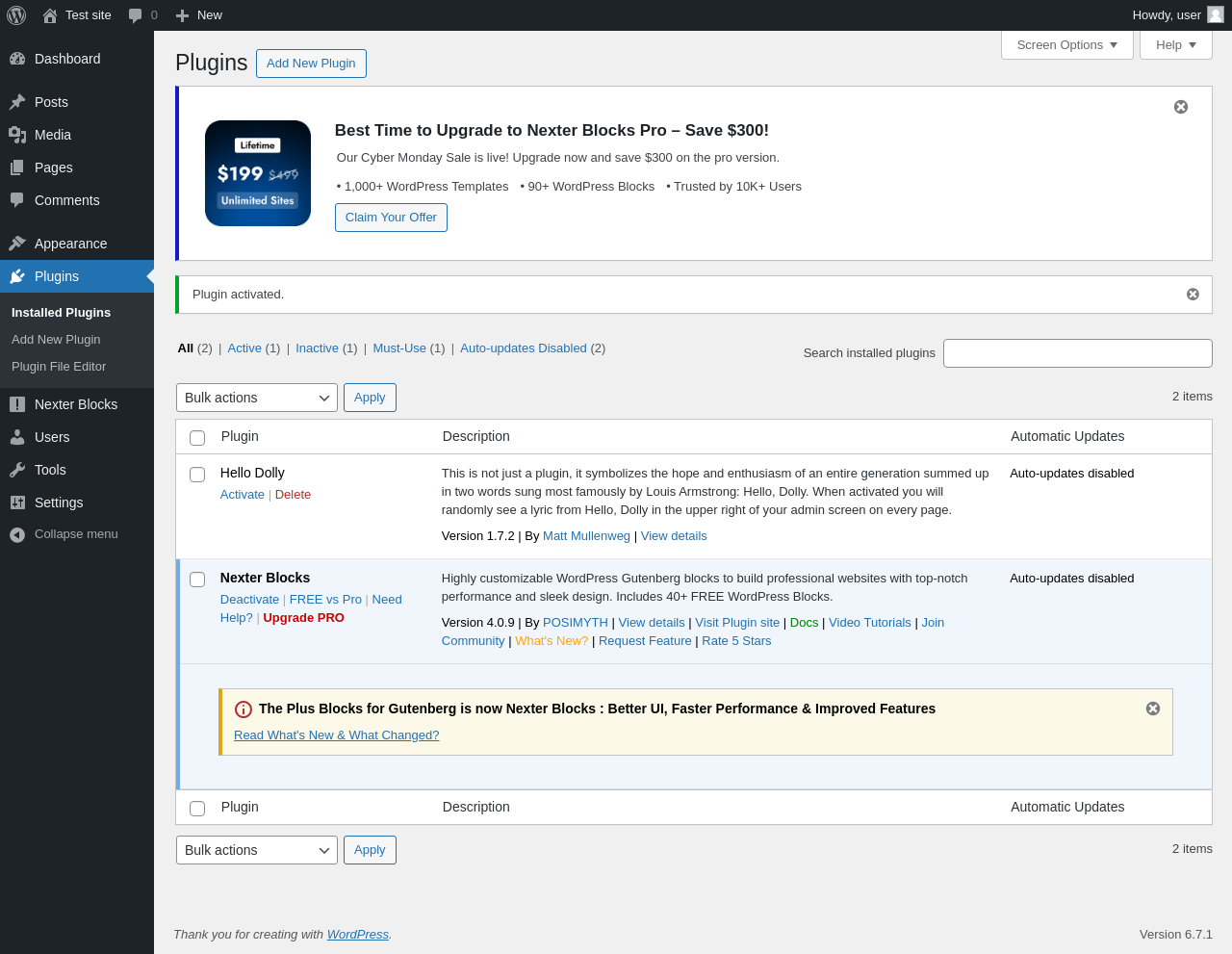Viewport: 1232px width, 954px height.
Task: Dismiss the Nexter Blocks Pro promo banner
Action: (x=1181, y=107)
